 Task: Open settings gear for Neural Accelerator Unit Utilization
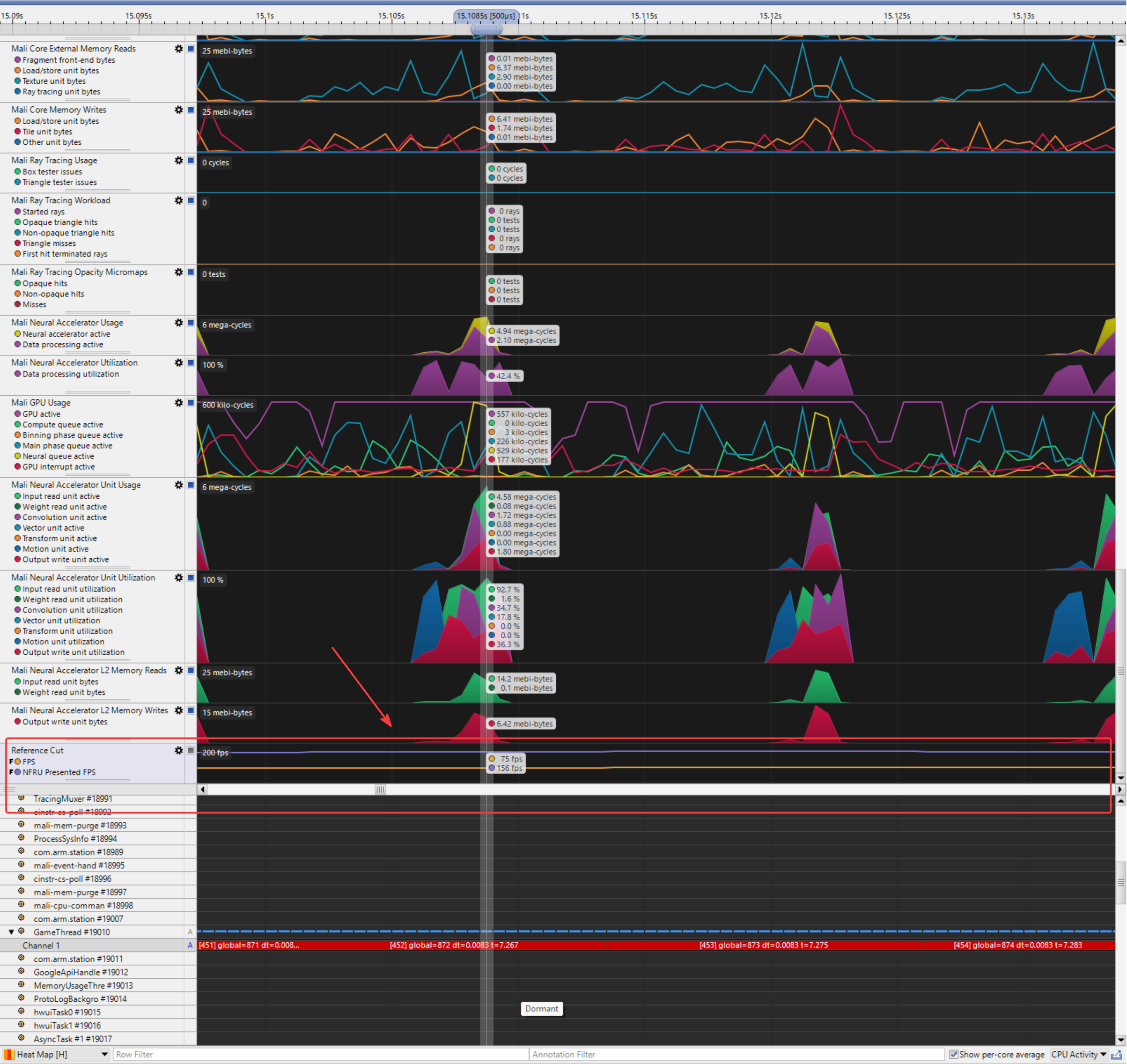(179, 577)
